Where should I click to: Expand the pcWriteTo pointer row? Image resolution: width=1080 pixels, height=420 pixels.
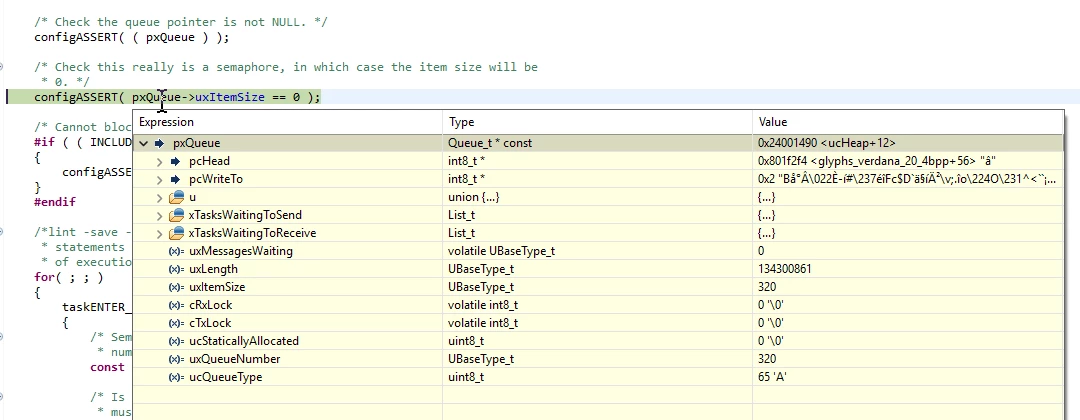[160, 179]
